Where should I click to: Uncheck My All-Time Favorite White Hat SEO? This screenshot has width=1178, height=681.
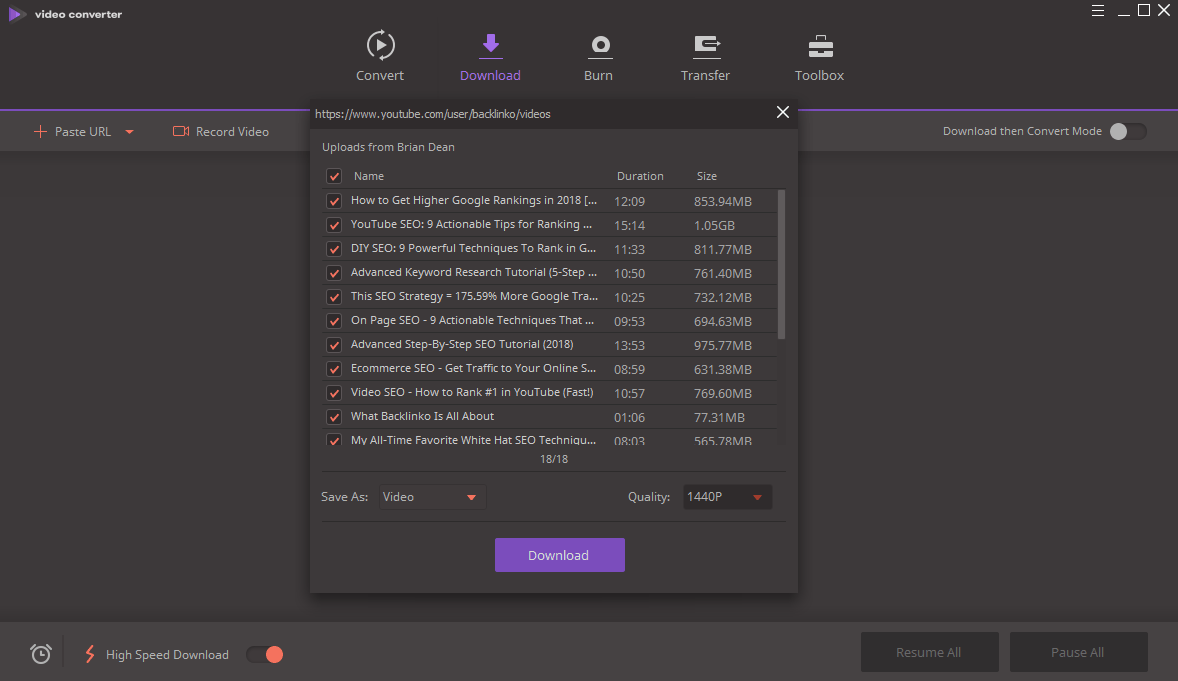click(x=334, y=440)
